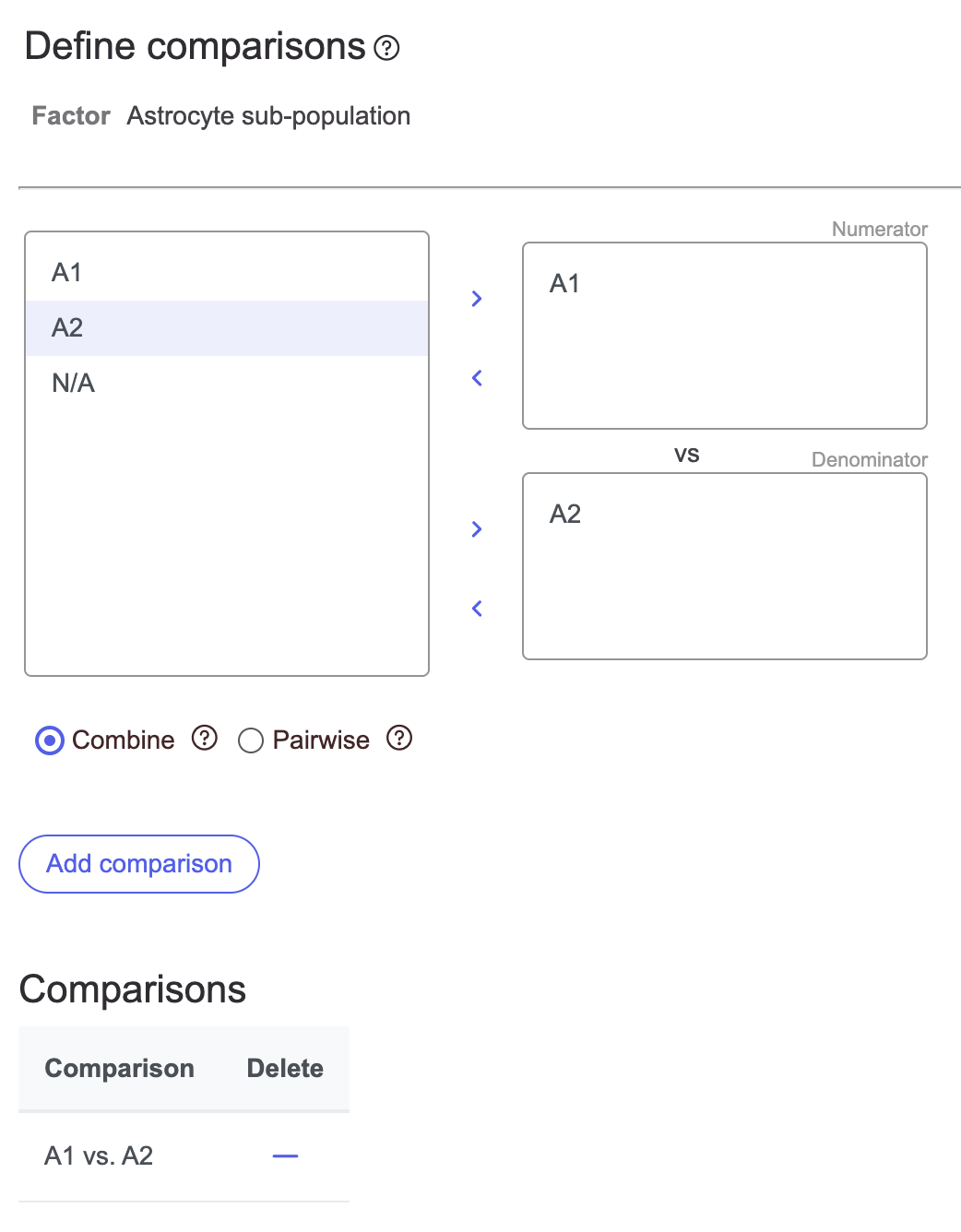Viewport: 961px width, 1232px height.
Task: Open help icon next to Pairwise option
Action: tap(399, 739)
